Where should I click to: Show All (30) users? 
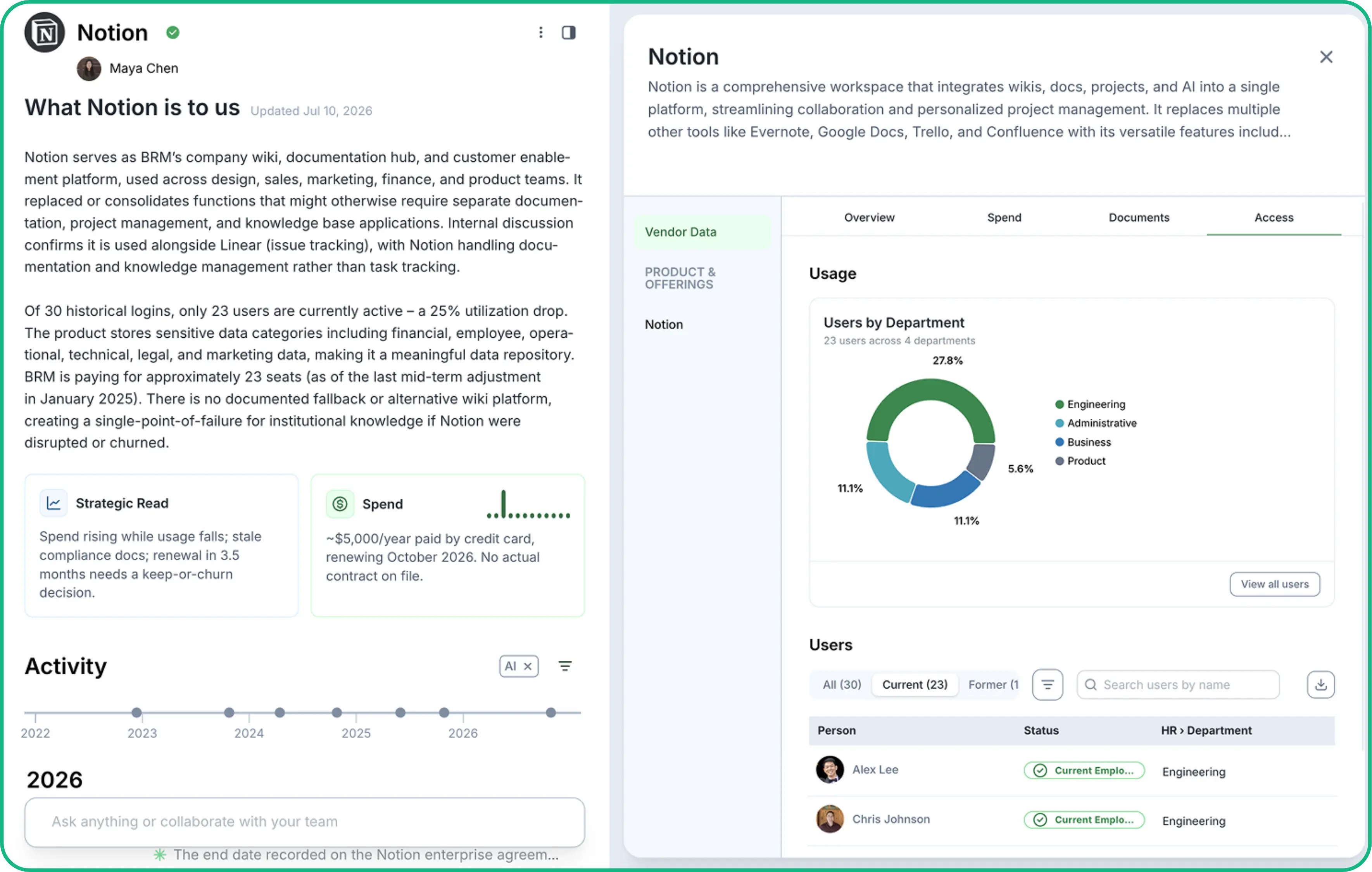[x=842, y=684]
